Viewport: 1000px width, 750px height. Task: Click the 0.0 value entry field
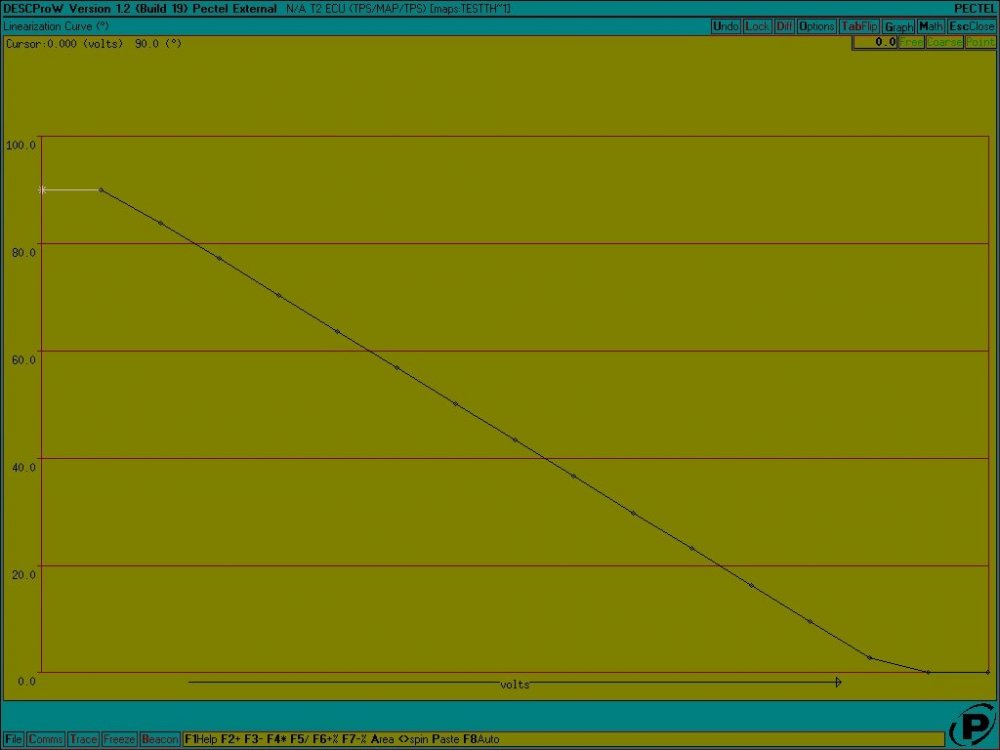point(877,43)
